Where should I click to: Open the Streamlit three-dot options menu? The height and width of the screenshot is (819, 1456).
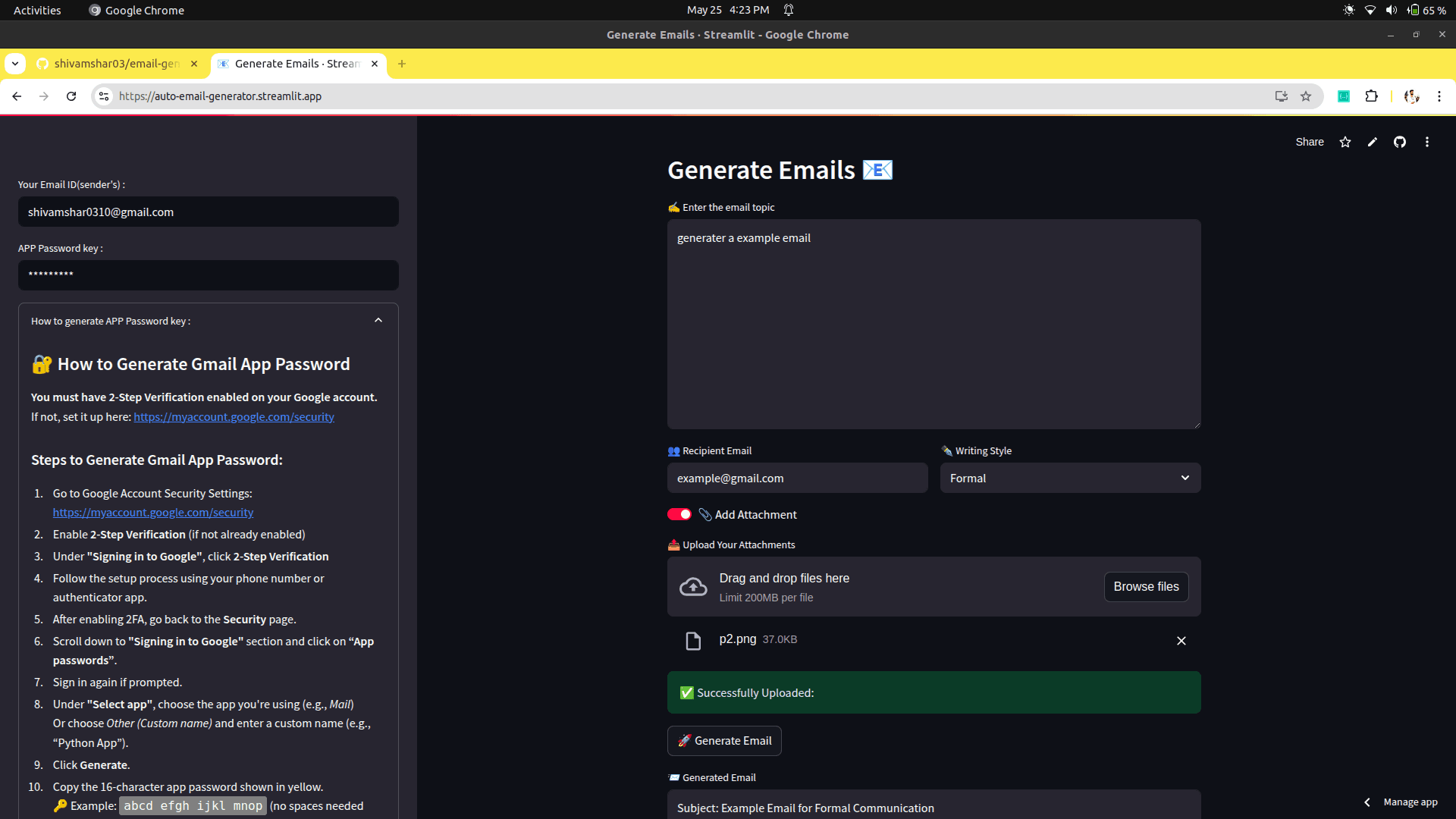[1427, 142]
